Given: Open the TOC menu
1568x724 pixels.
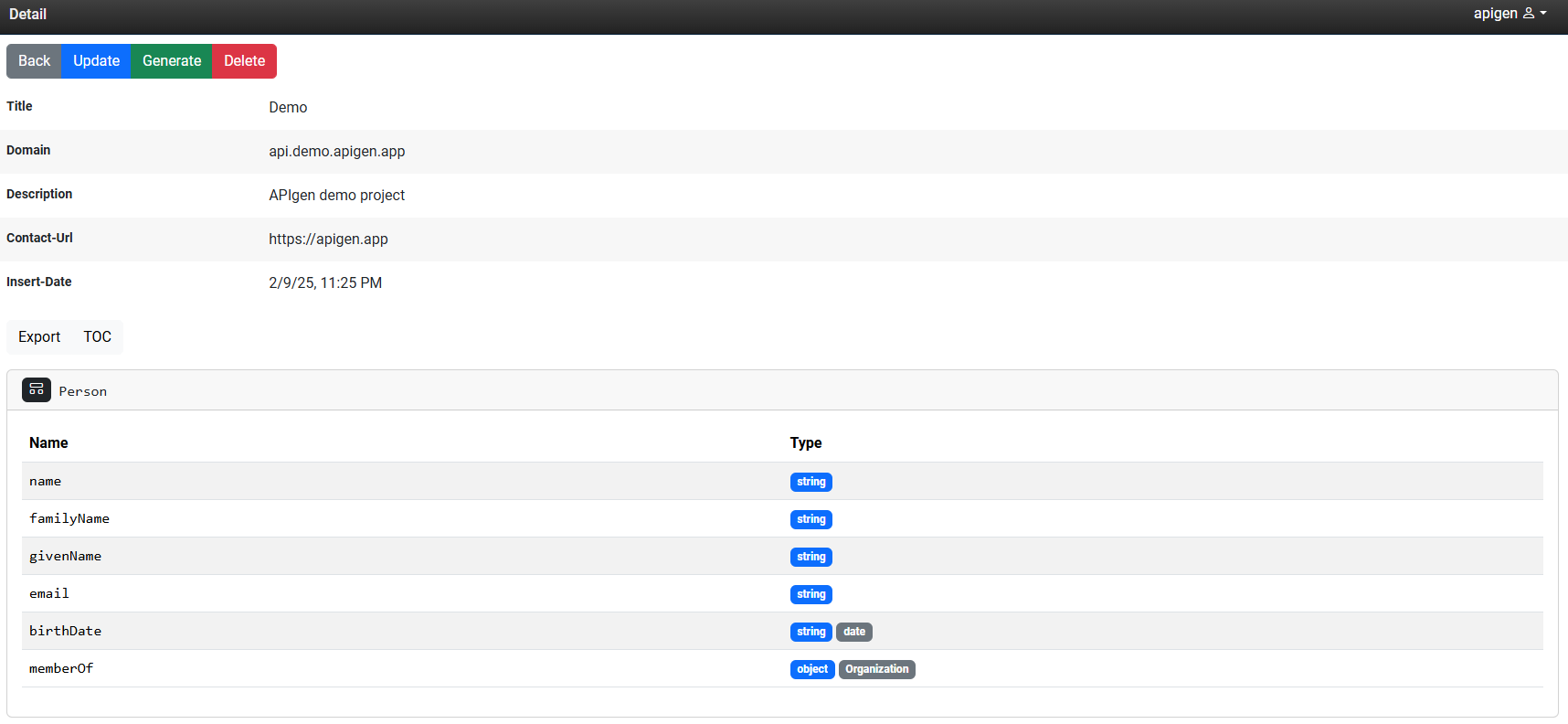Looking at the screenshot, I should tap(97, 337).
